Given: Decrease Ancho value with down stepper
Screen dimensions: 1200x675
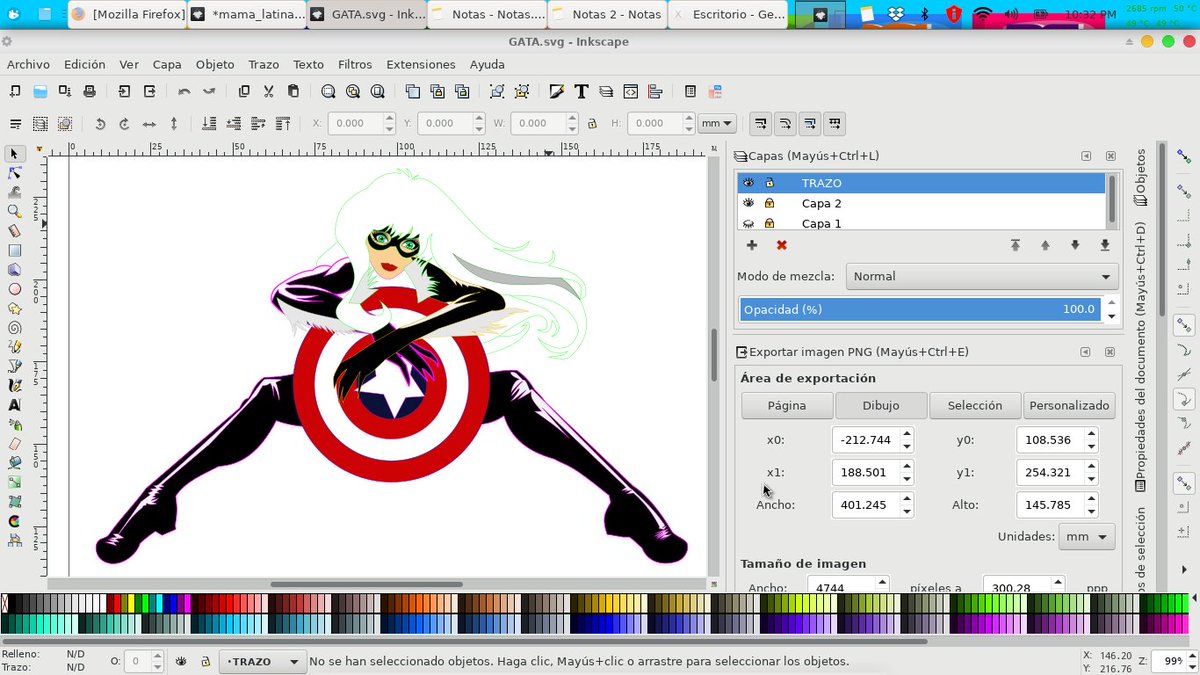Looking at the screenshot, I should click(x=907, y=511).
